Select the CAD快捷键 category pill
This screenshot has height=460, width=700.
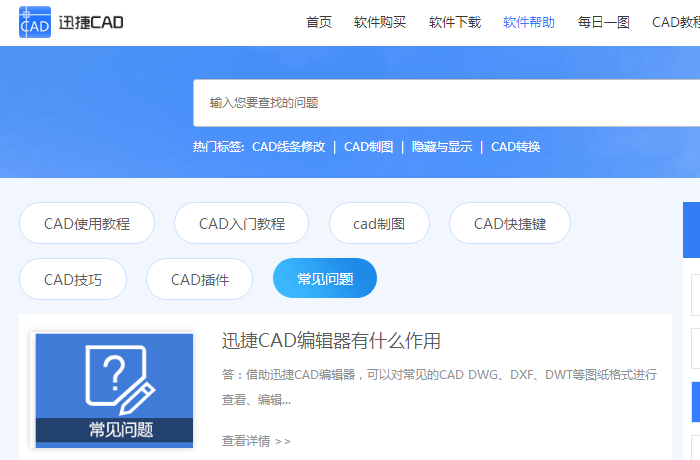point(510,223)
